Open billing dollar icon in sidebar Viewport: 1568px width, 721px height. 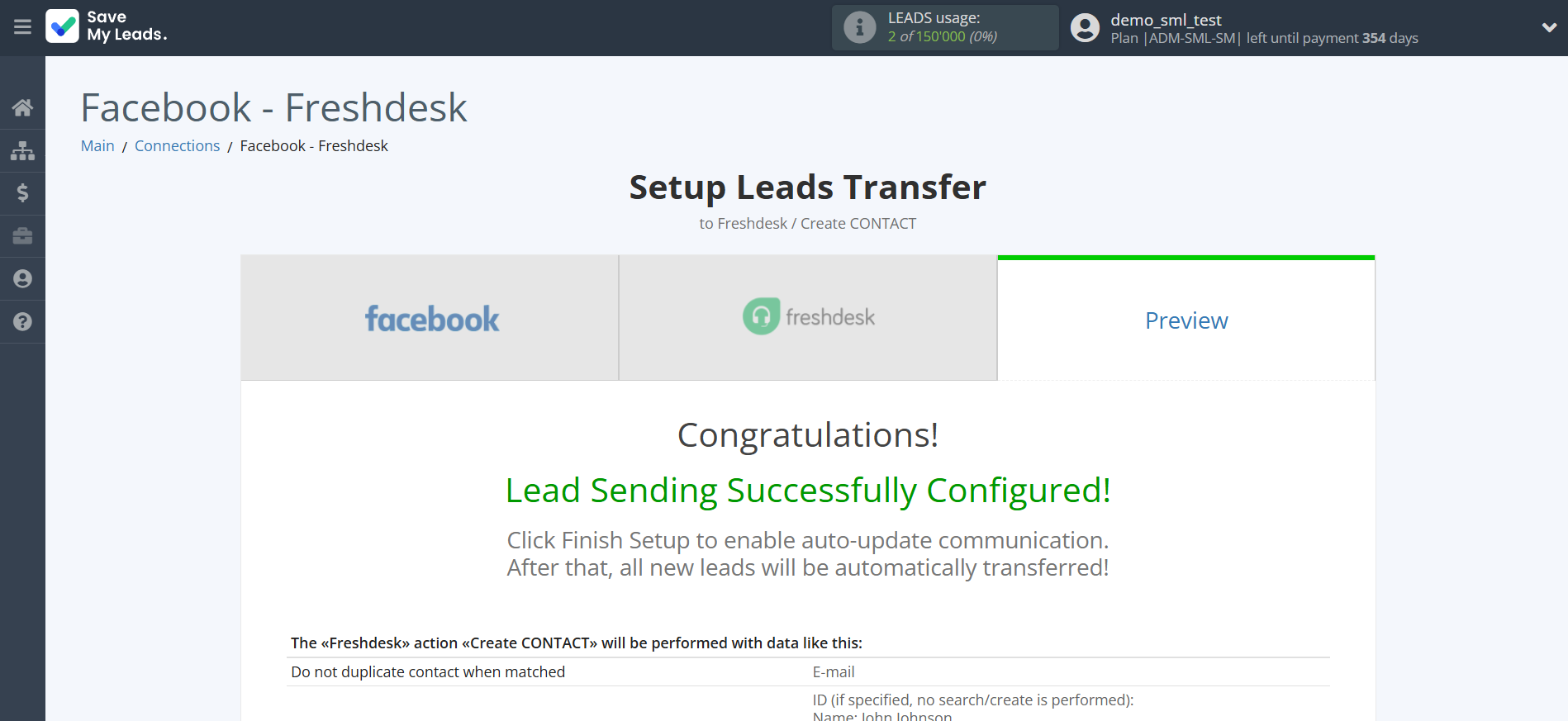(x=22, y=193)
